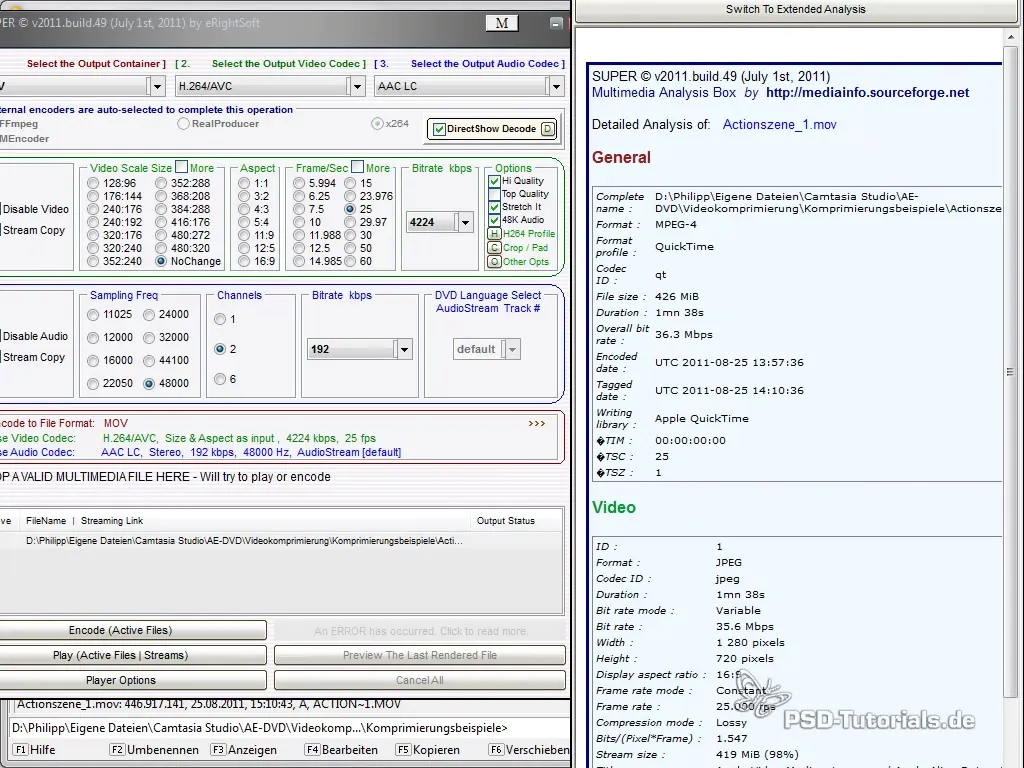Click the analysis panel scroll up arrow

[1010, 37]
